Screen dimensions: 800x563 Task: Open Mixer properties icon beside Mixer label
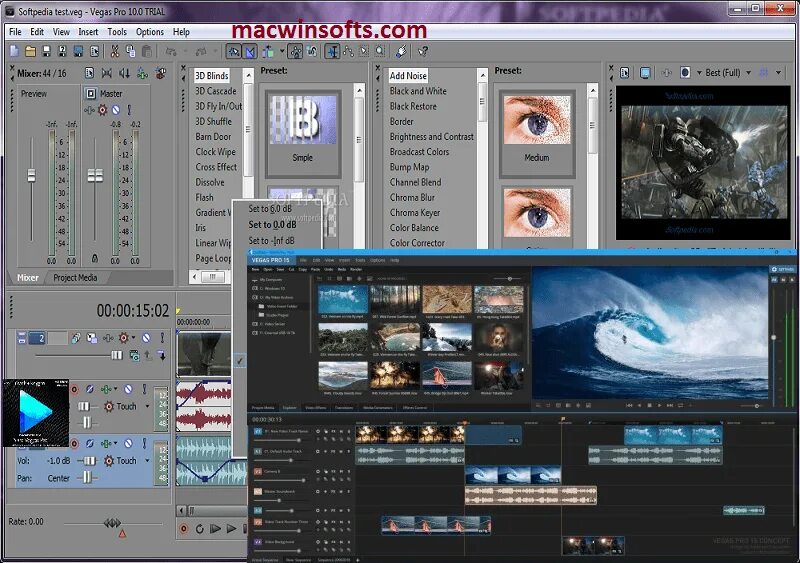[89, 74]
